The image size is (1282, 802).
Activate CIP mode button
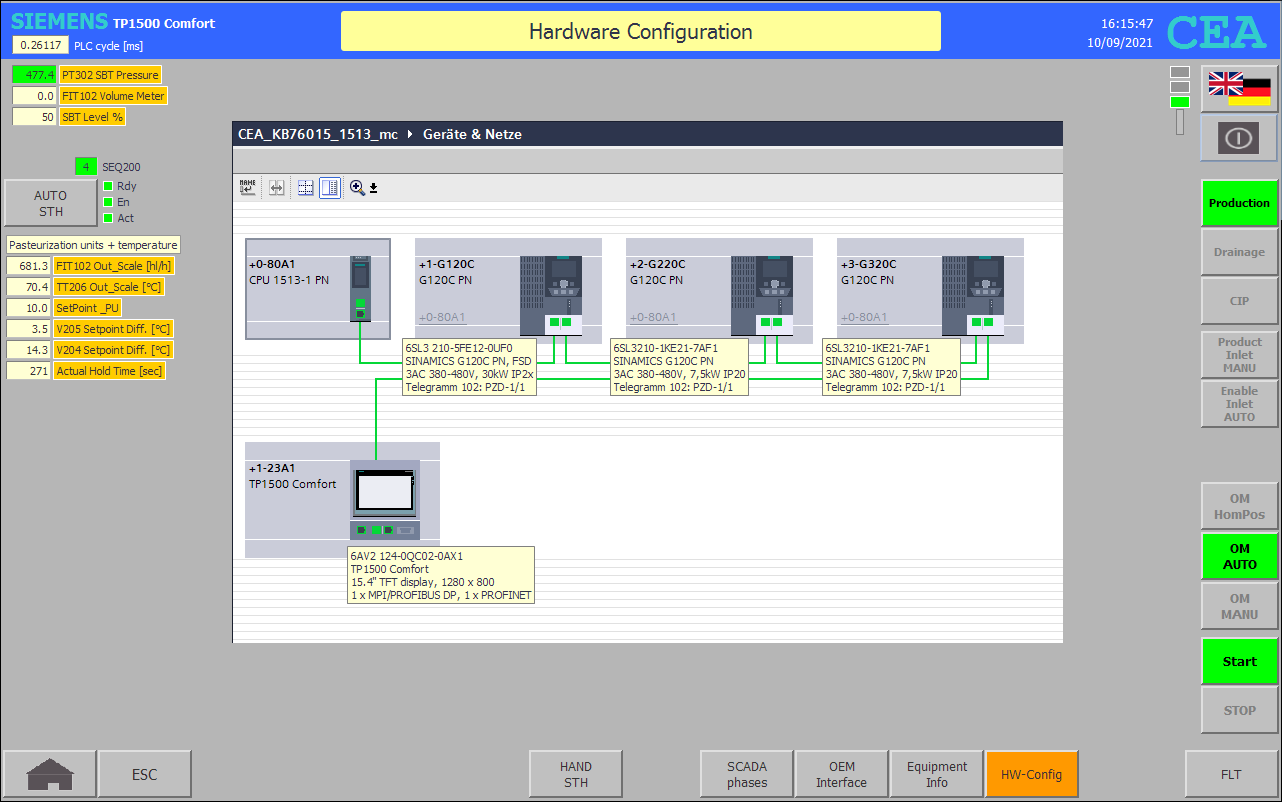click(1239, 301)
